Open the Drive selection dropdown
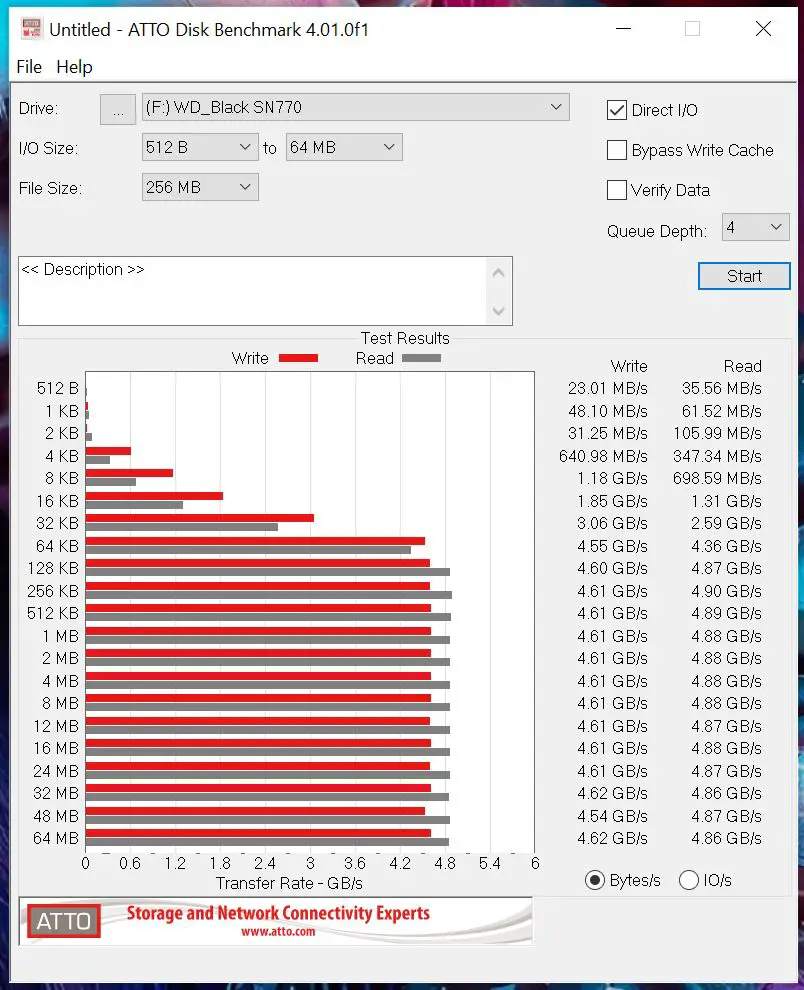This screenshot has width=804, height=990. click(x=356, y=107)
